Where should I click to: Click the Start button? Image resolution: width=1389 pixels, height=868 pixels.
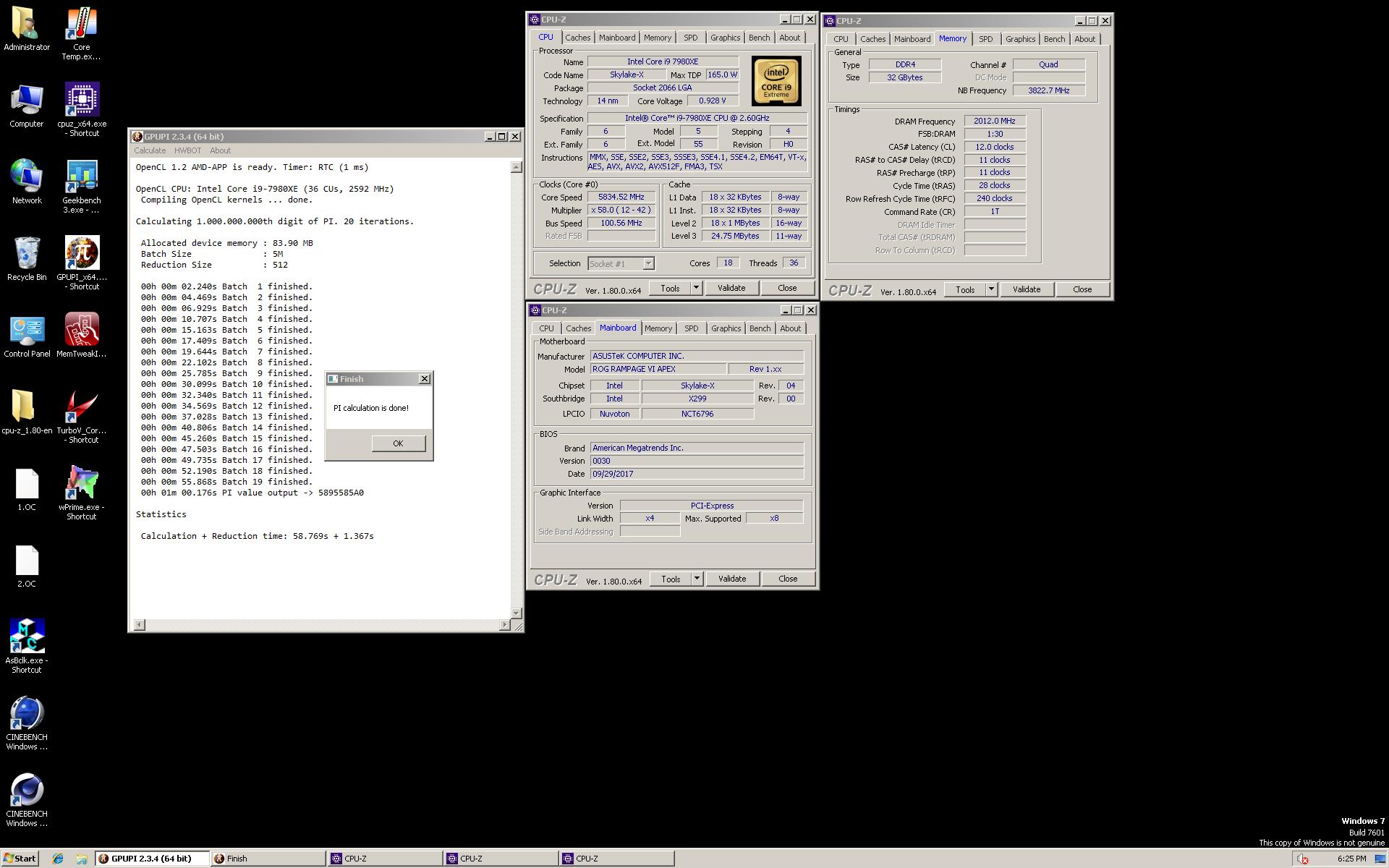point(20,859)
